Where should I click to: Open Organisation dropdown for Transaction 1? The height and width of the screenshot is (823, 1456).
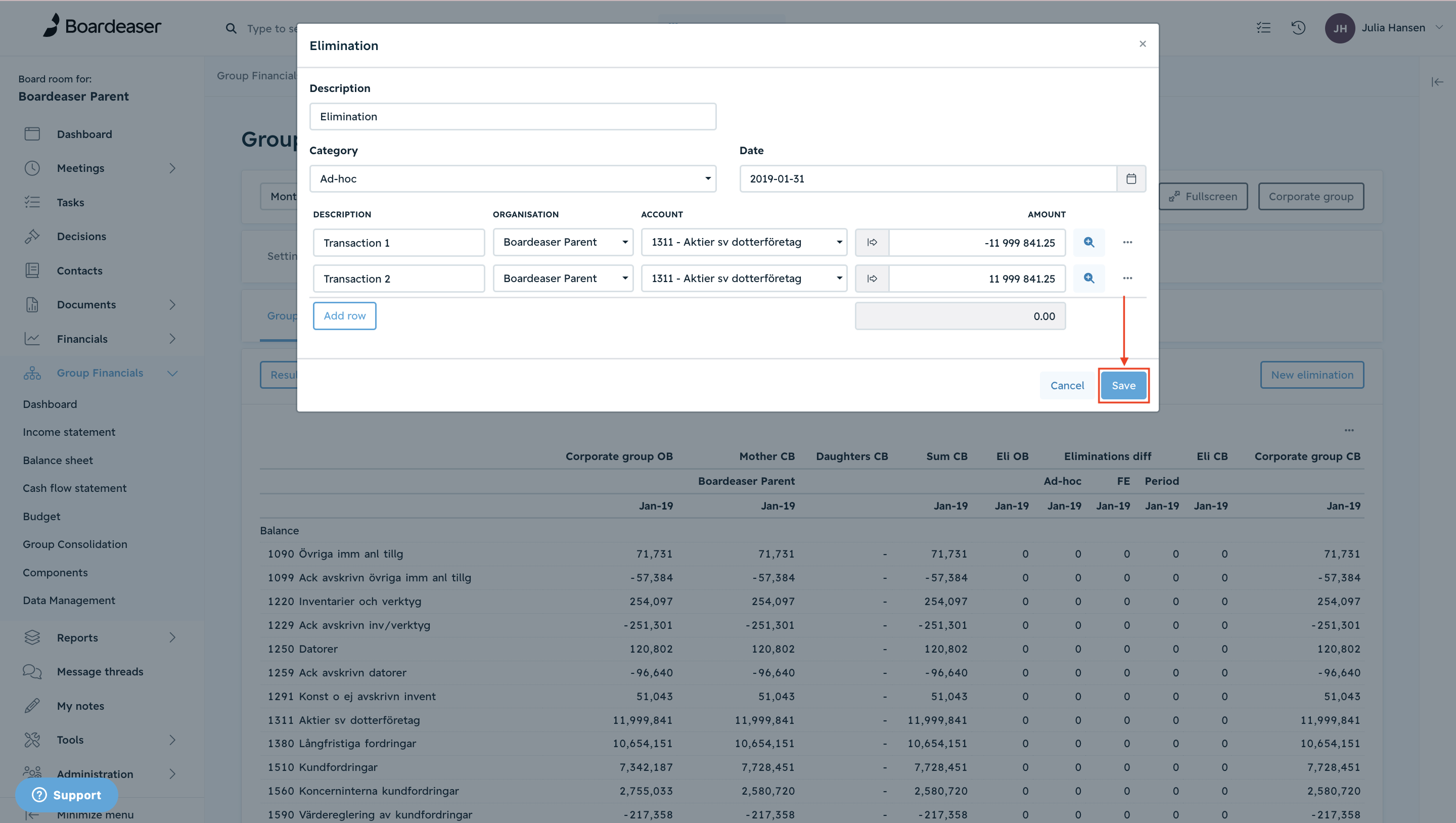tap(563, 243)
